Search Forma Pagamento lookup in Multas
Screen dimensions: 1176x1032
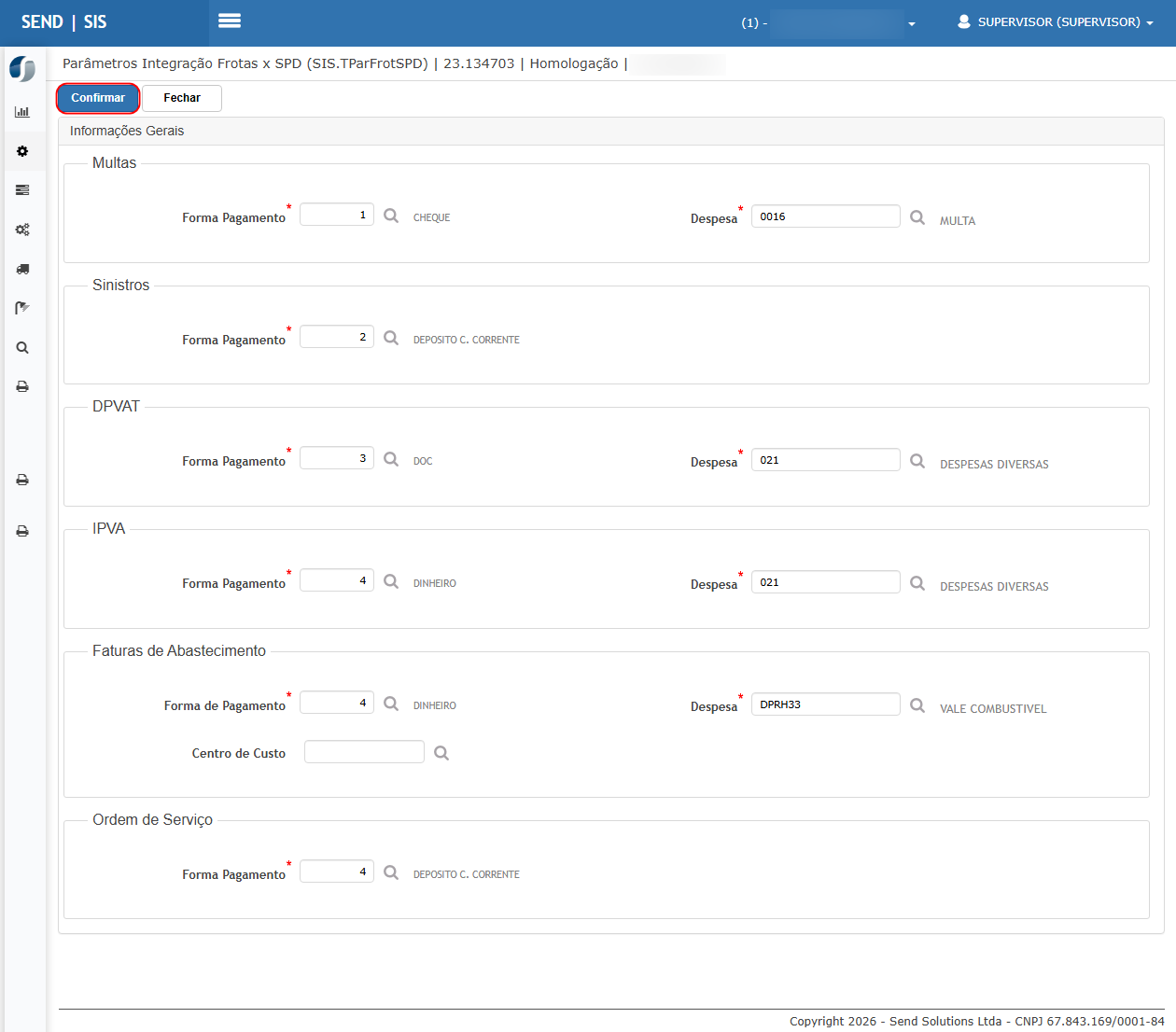(391, 216)
